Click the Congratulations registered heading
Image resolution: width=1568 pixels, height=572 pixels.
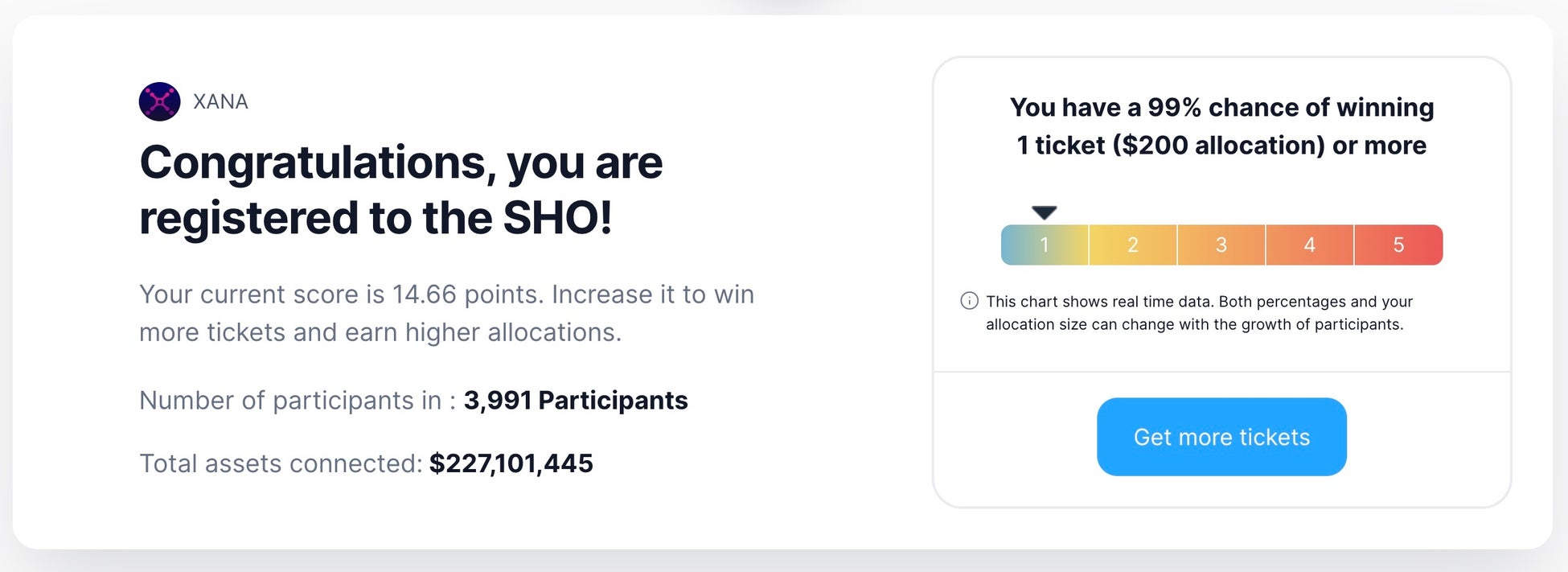tap(400, 190)
